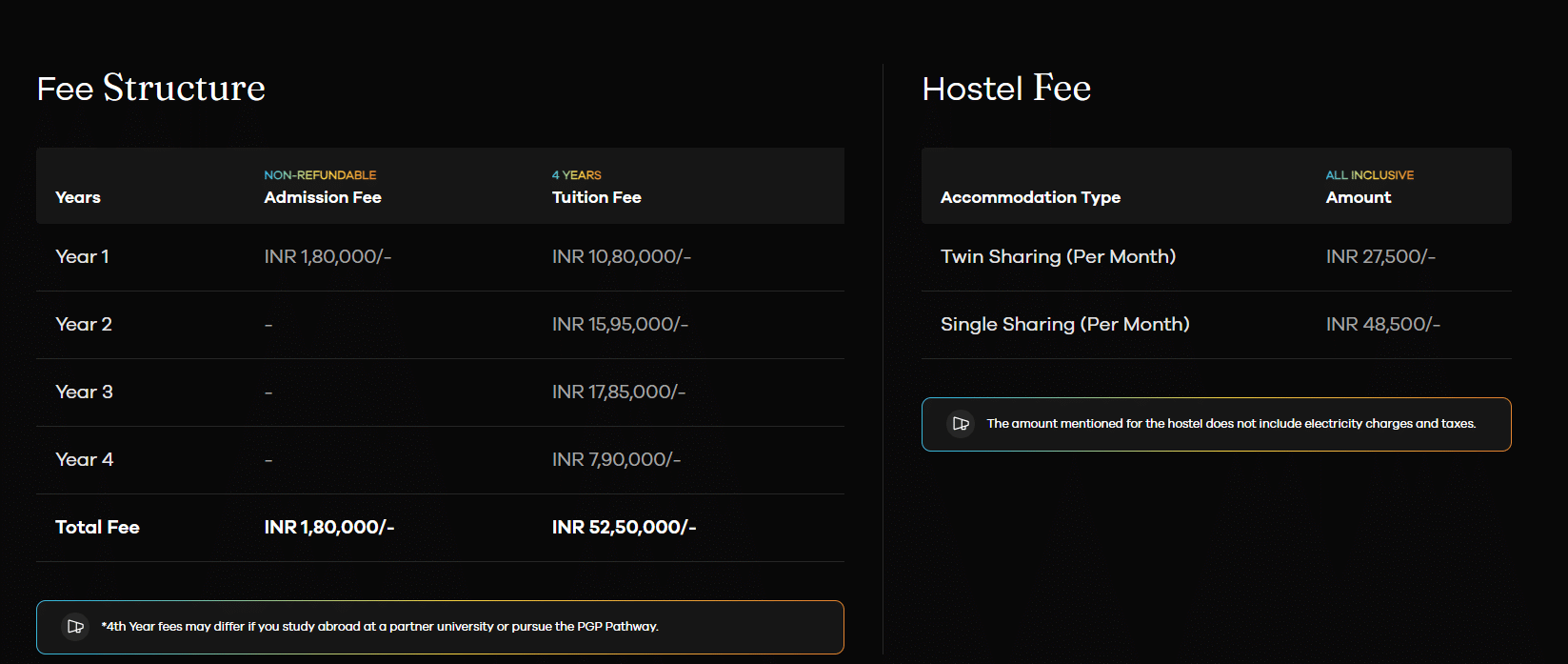This screenshot has width=1568, height=664.
Task: Click Year 3 tuition fee INR 17,85,000/-
Action: point(619,392)
